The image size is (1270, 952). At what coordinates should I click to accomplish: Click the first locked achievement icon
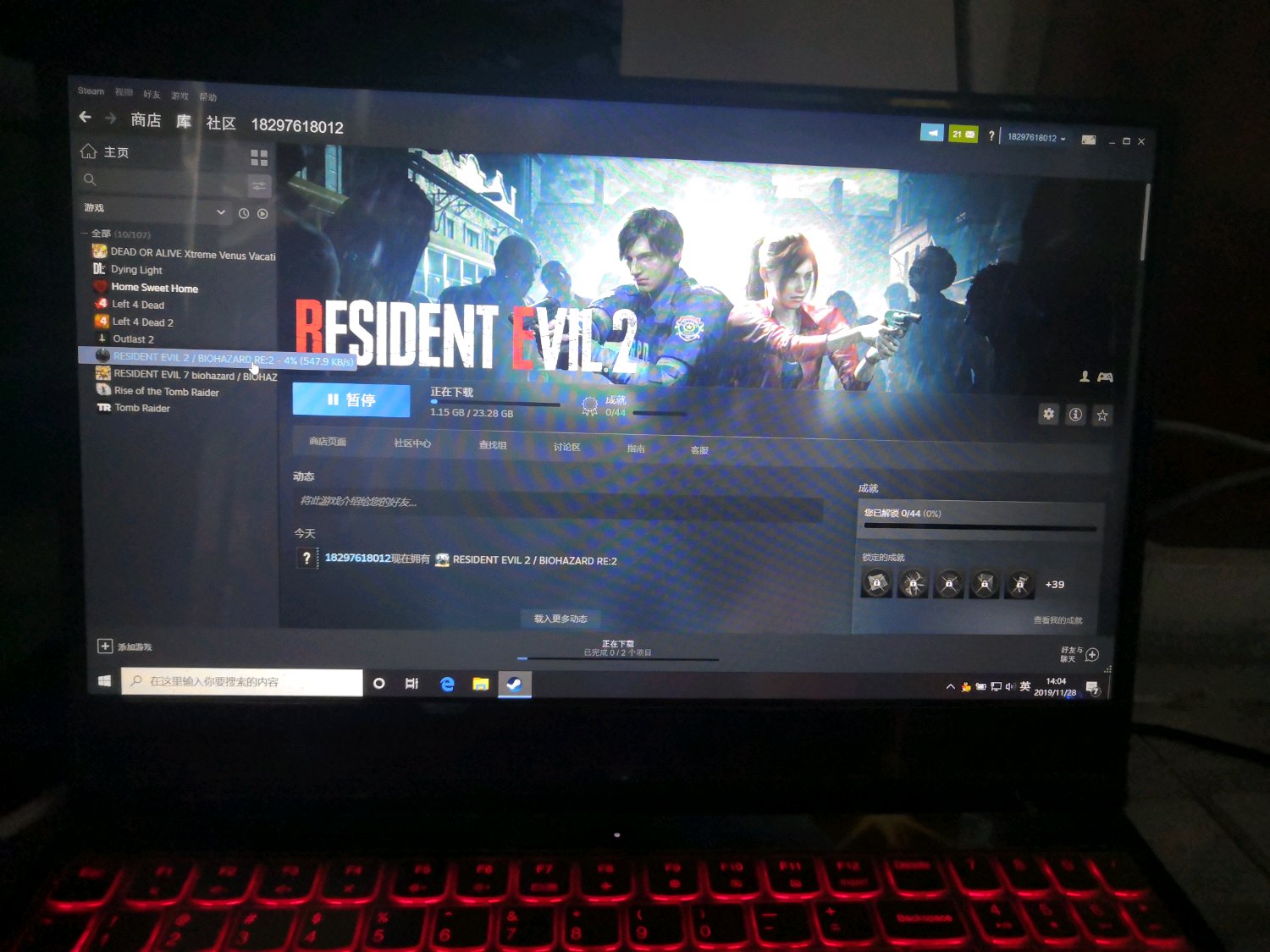click(876, 583)
